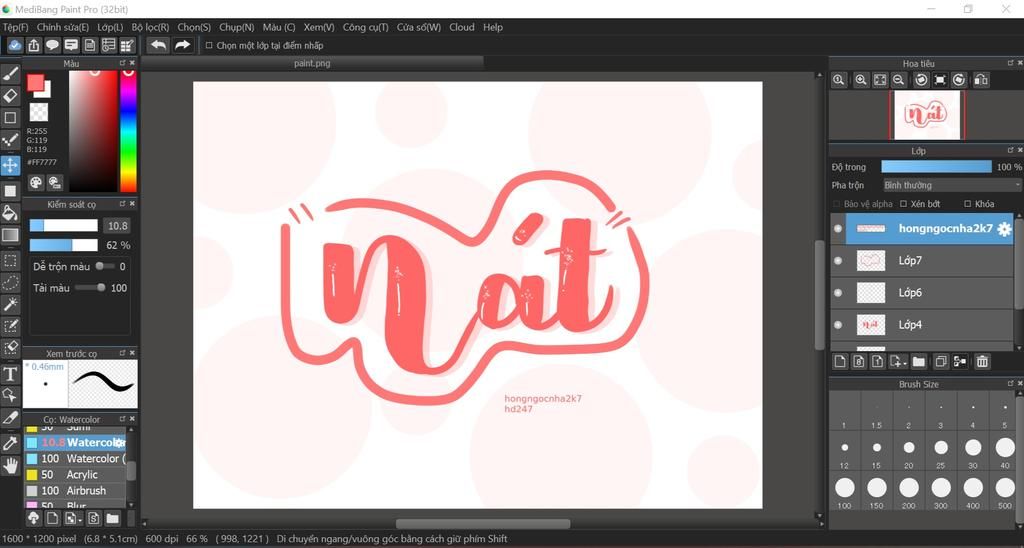Open layer settings gear for hongngocnha2k7
Image resolution: width=1024 pixels, height=548 pixels.
[x=1004, y=229]
